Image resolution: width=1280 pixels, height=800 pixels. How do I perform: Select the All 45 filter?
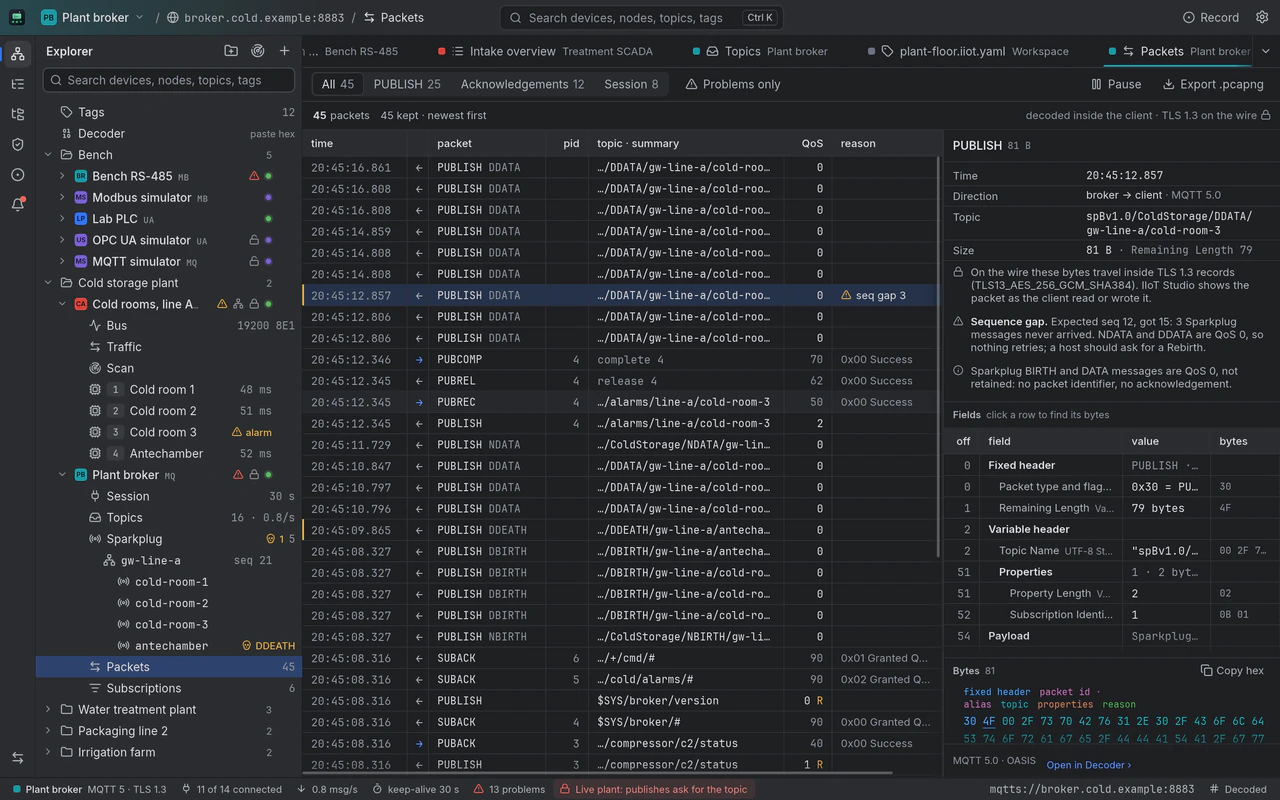(x=338, y=84)
